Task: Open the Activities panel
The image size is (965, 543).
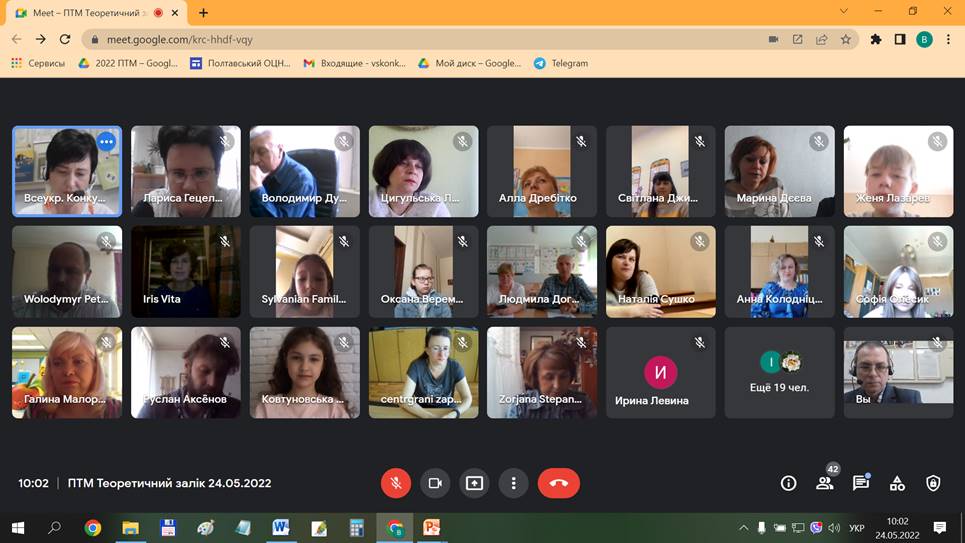Action: click(x=897, y=483)
